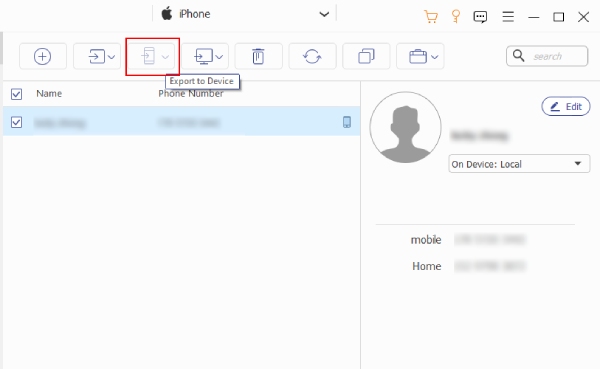Click the Export to Device phone icon

pos(148,56)
